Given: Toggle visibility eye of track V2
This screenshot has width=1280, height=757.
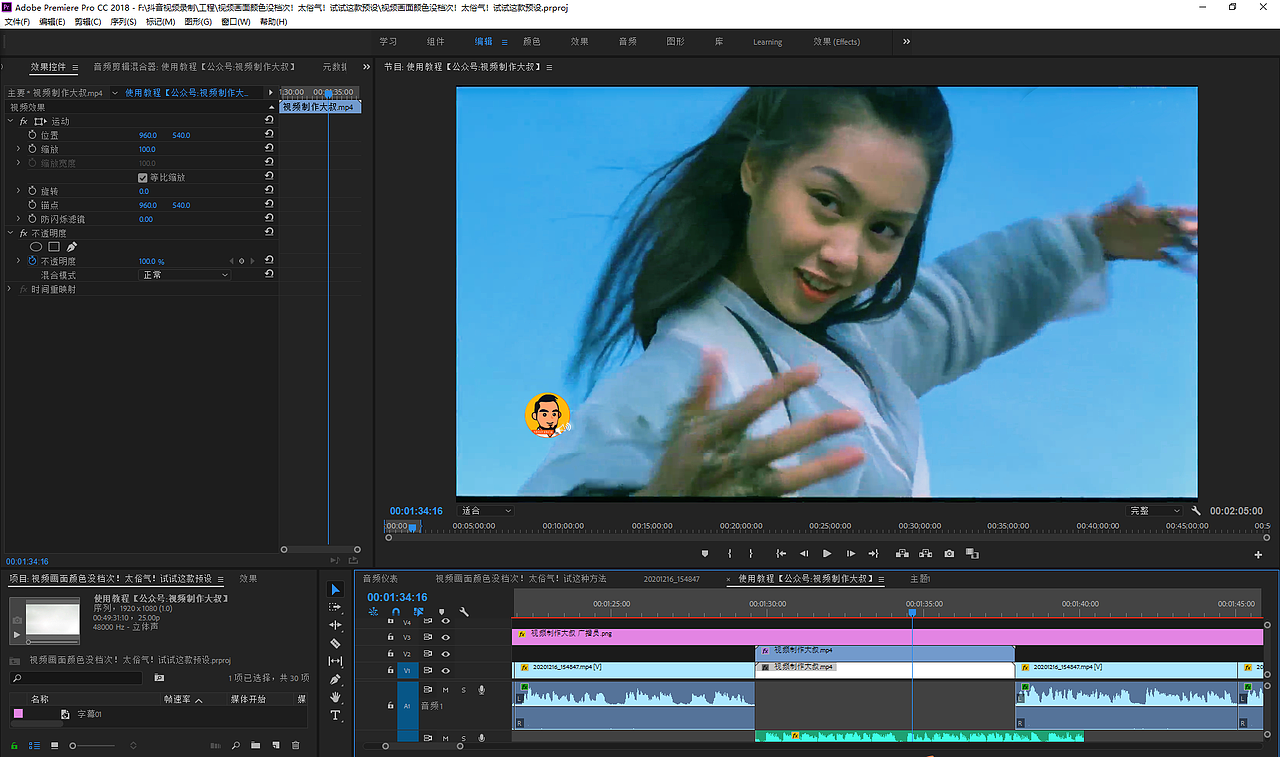Looking at the screenshot, I should tap(446, 654).
